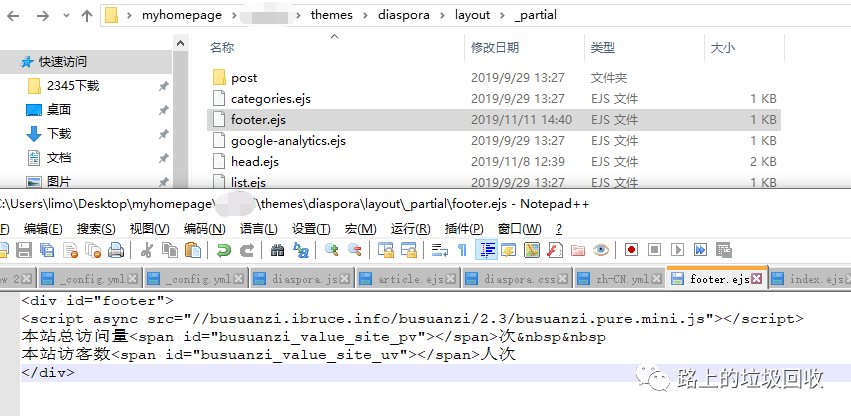Click the Close document toolbar icon
Screen dimensions: 851x416
tap(71, 250)
